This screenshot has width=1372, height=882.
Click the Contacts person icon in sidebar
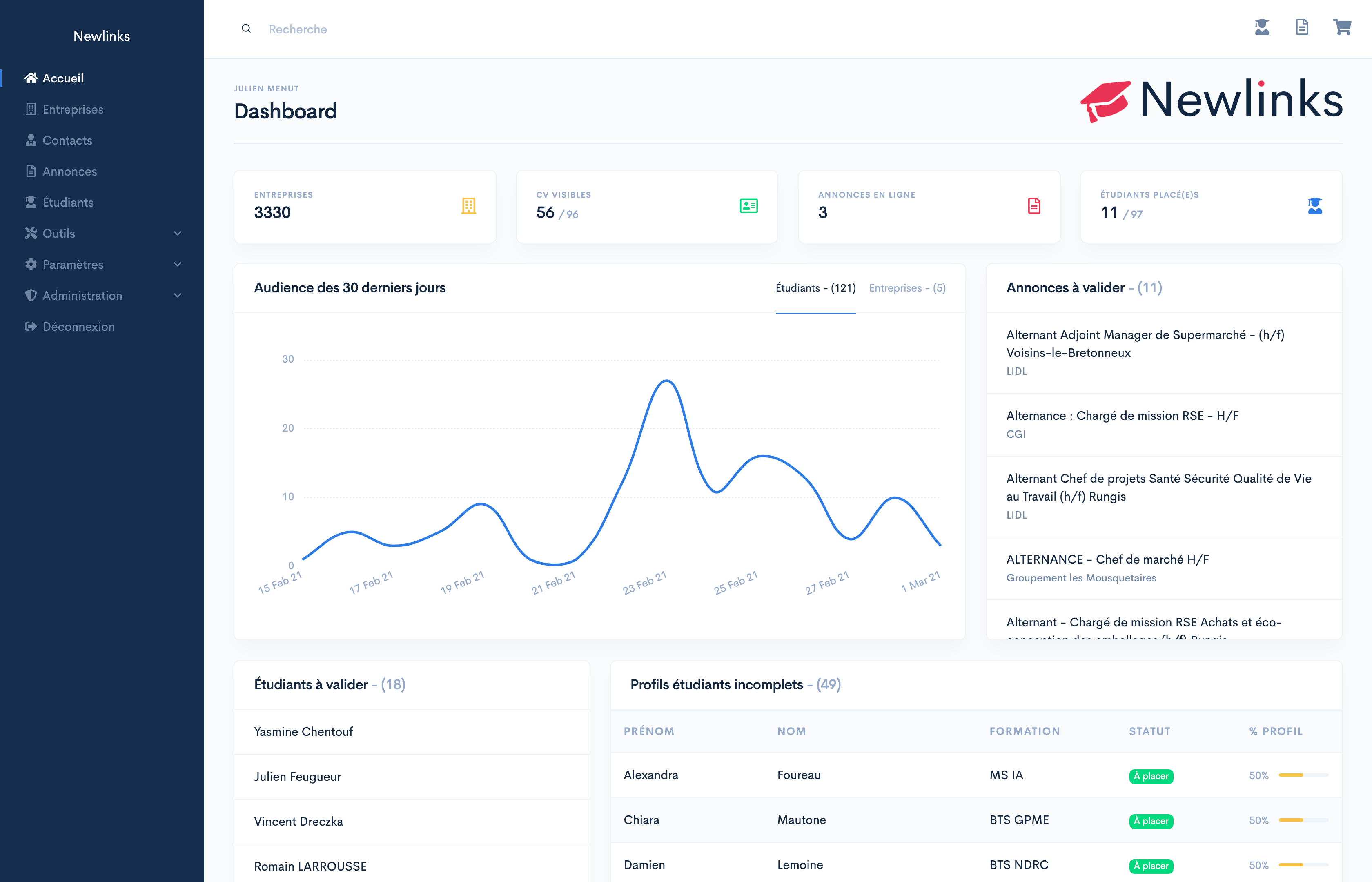(x=31, y=140)
